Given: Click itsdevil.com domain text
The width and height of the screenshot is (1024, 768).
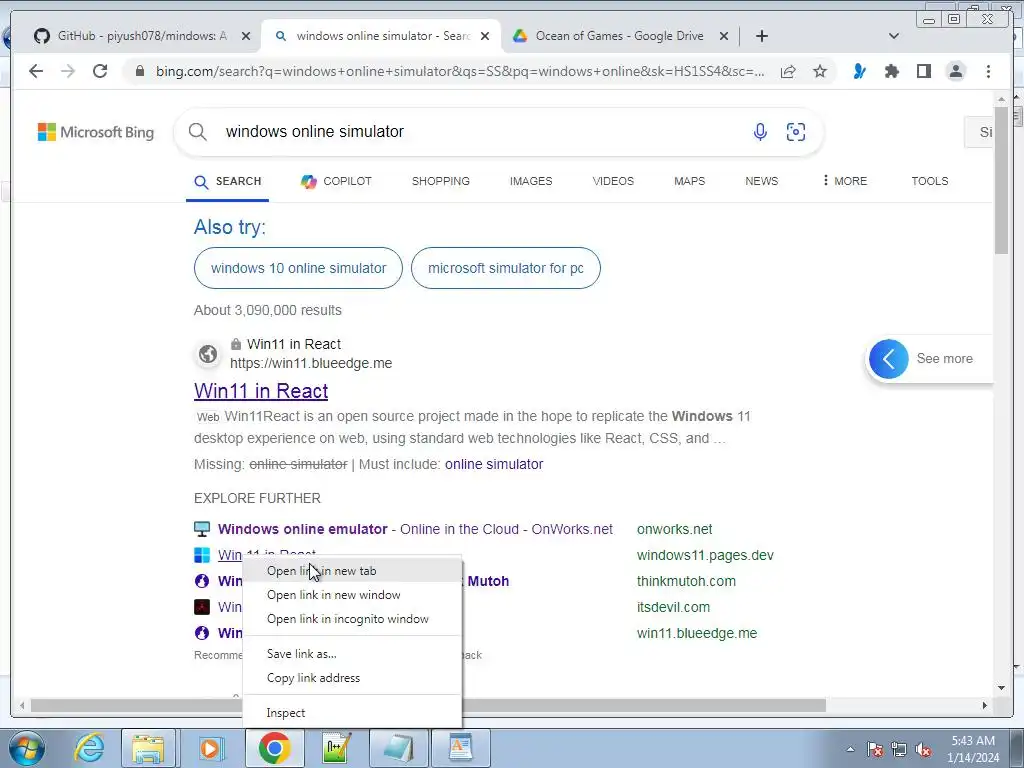Looking at the screenshot, I should coord(673,607).
